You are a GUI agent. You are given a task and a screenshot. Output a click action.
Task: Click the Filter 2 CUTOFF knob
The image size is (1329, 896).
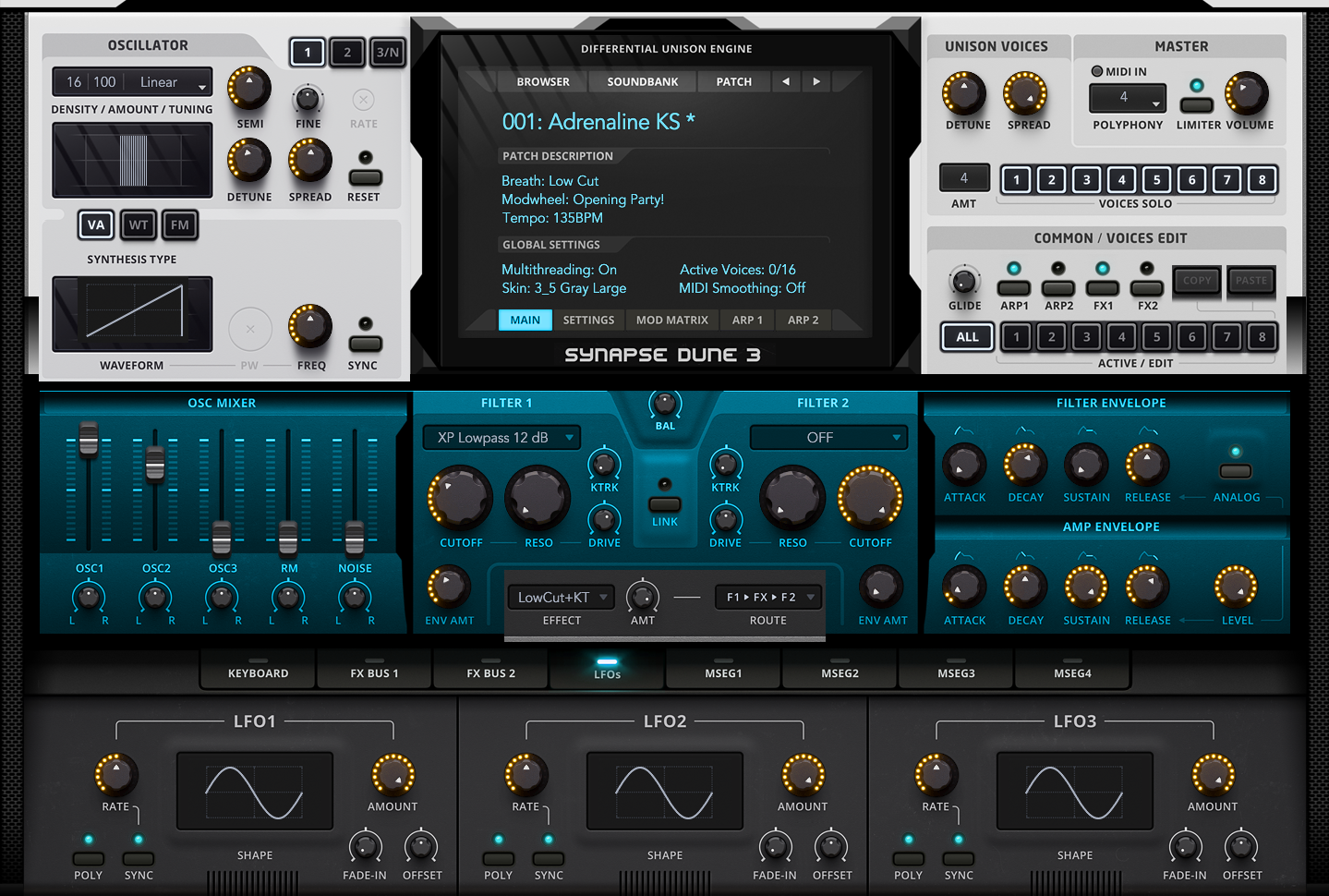pos(870,499)
